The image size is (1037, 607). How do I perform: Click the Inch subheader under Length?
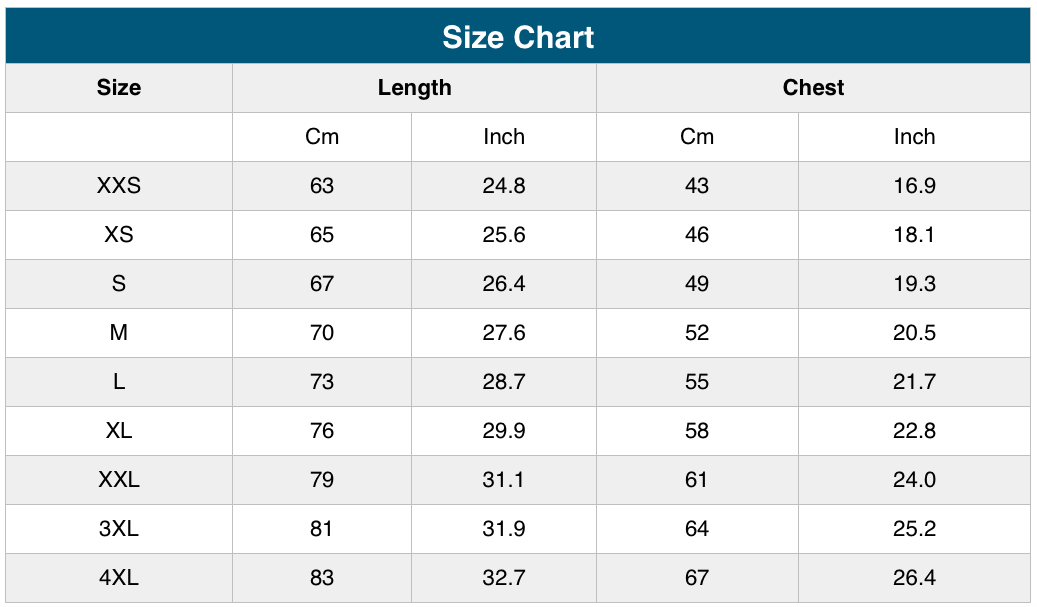(x=504, y=137)
